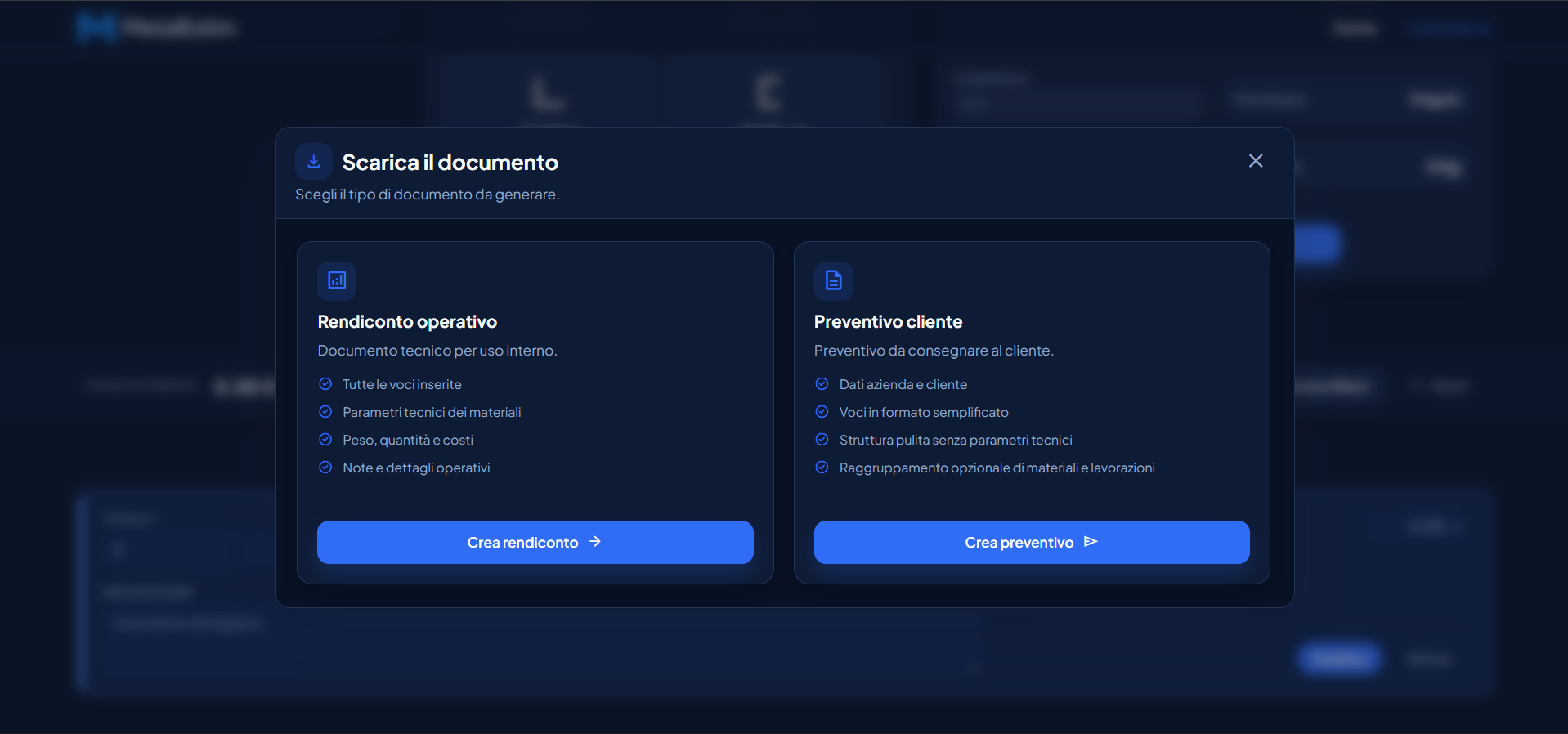Click the check icon next to Voci in formato semplificato

(822, 412)
